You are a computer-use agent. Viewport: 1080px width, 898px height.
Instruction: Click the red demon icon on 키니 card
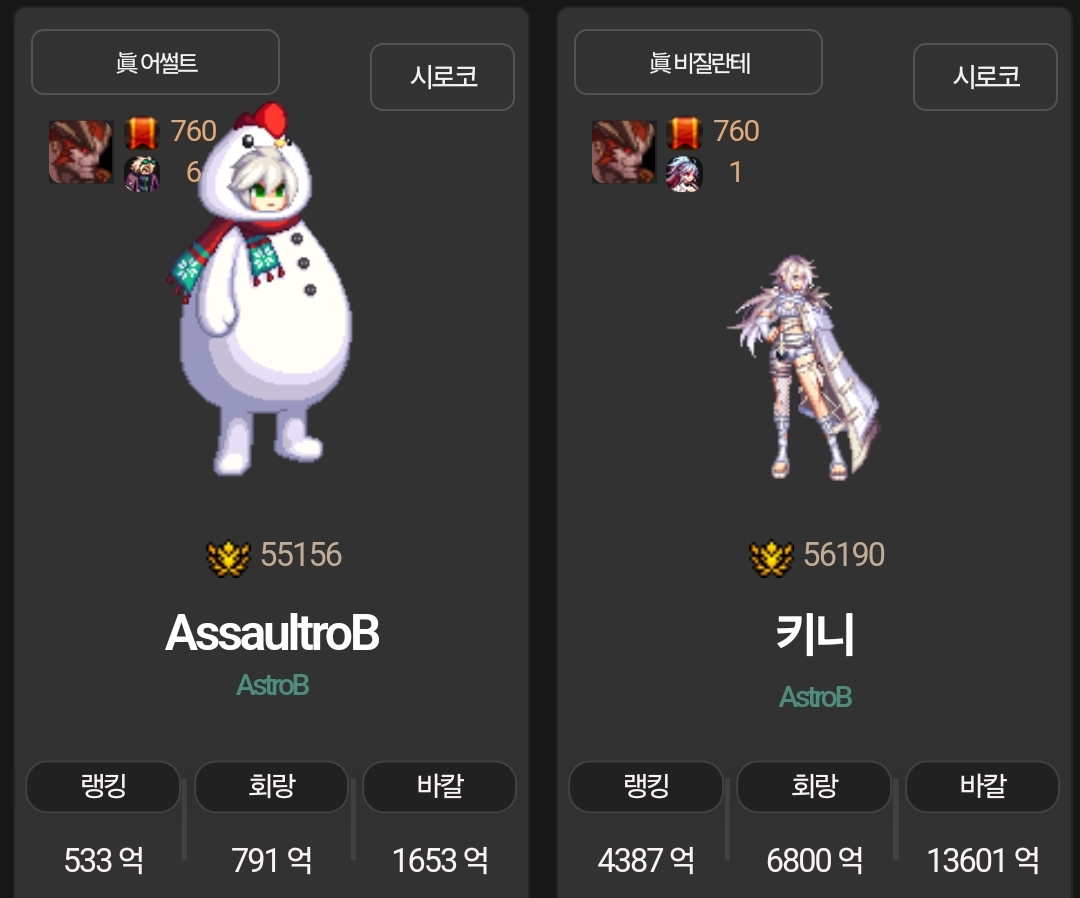(624, 152)
